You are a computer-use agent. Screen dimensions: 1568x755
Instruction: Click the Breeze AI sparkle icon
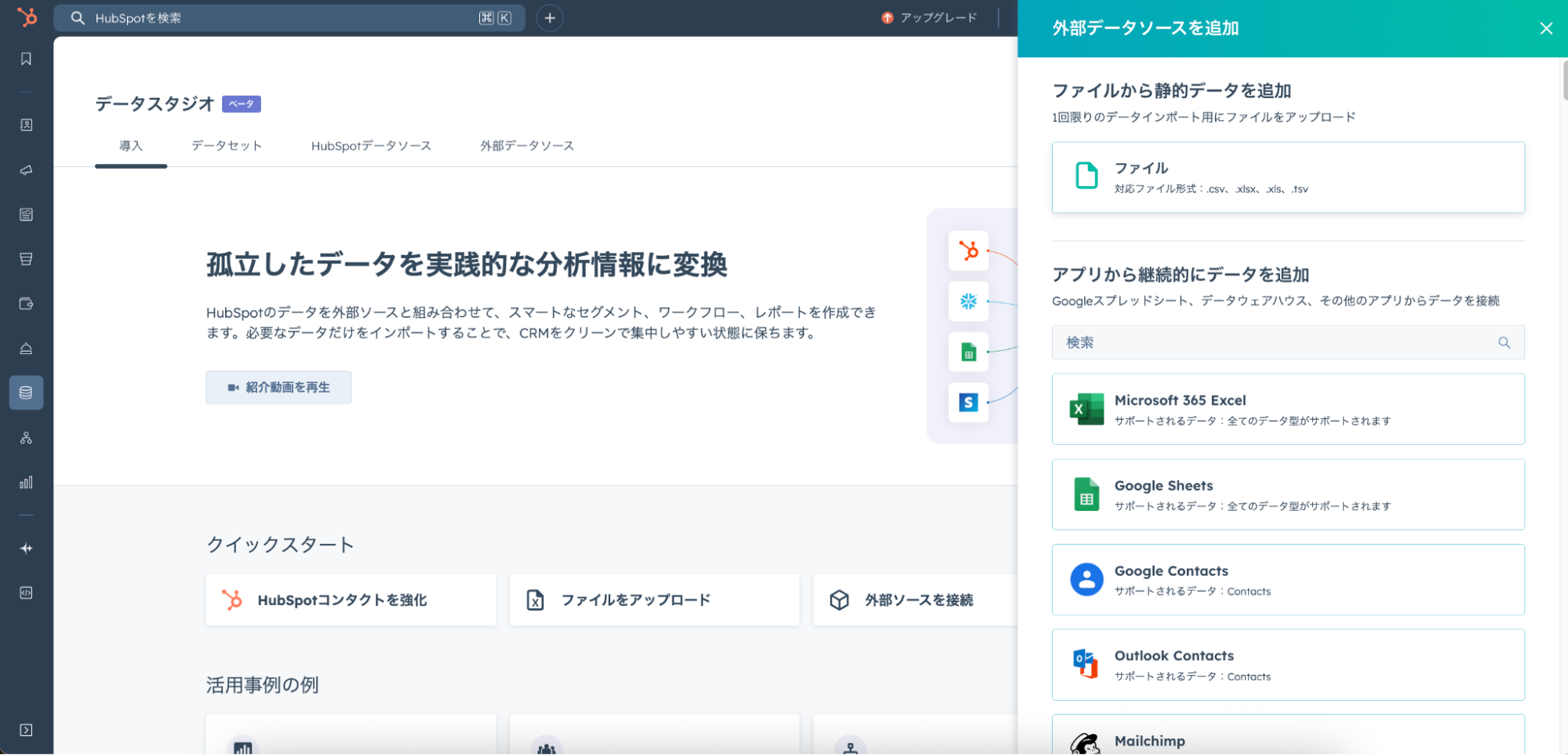click(26, 549)
